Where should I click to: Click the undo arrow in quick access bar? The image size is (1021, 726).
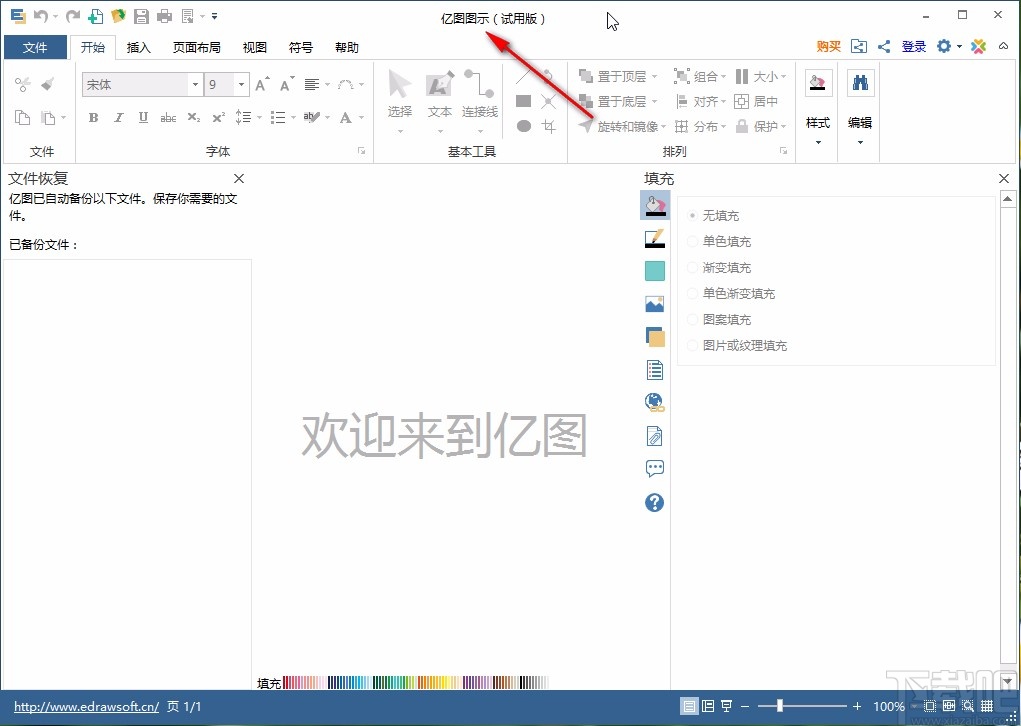tap(41, 16)
